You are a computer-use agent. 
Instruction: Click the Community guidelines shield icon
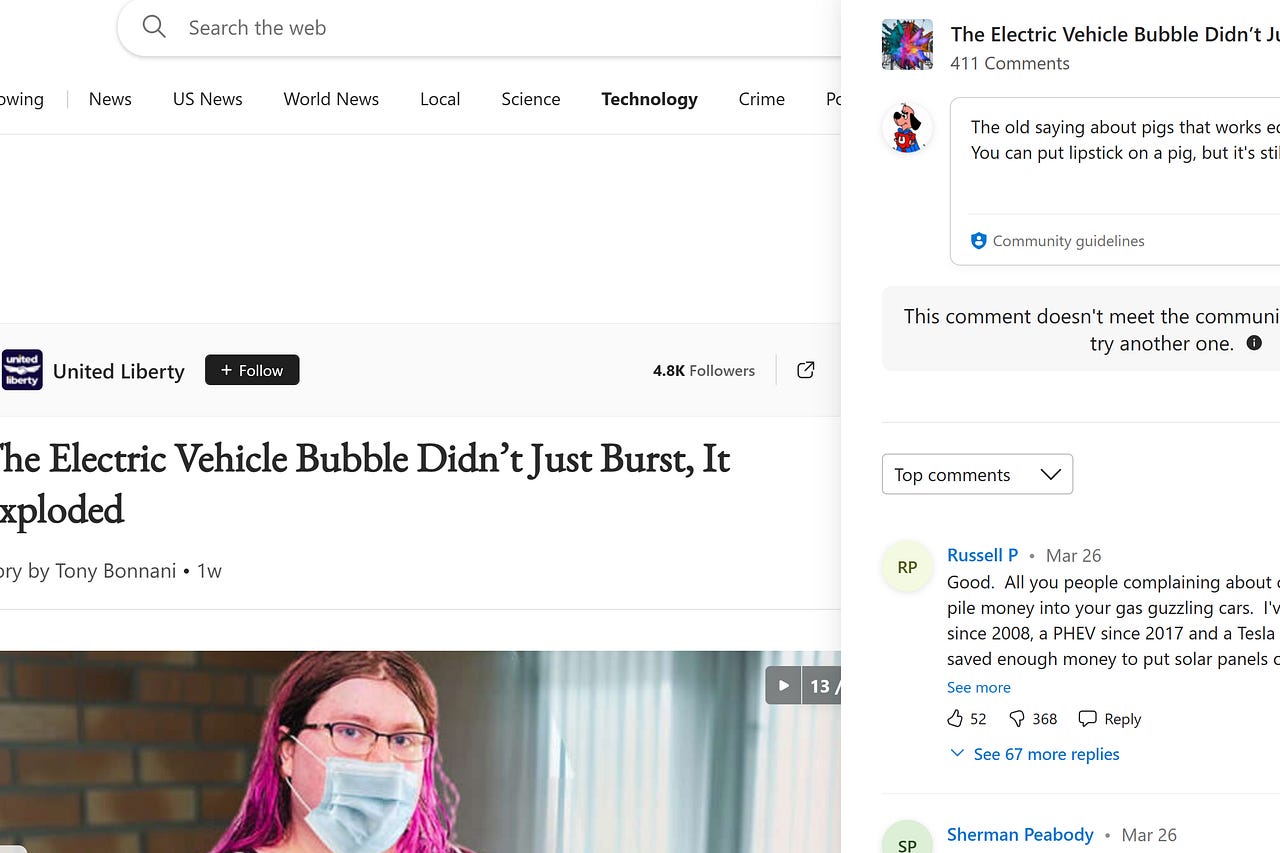tap(978, 241)
